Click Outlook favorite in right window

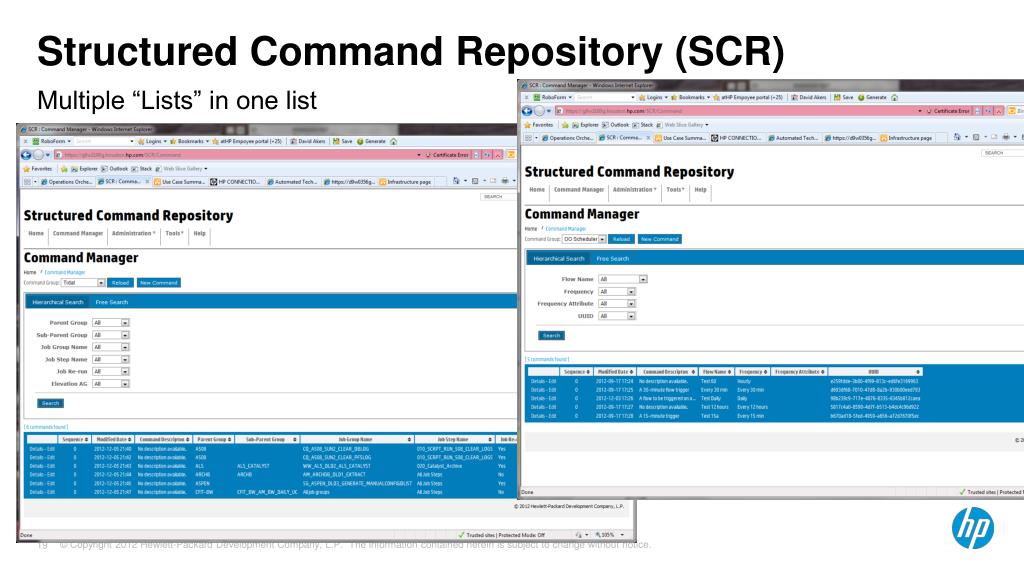pyautogui.click(x=615, y=125)
